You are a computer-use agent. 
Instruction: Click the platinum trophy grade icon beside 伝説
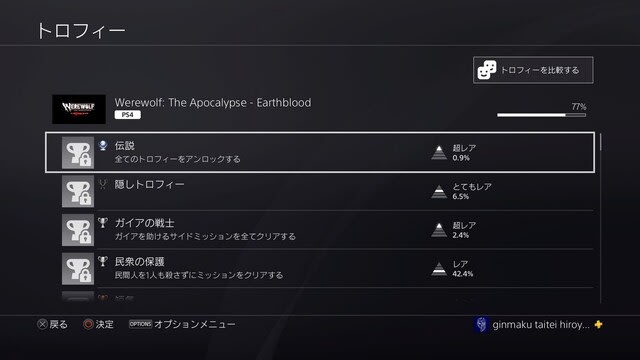pos(103,145)
